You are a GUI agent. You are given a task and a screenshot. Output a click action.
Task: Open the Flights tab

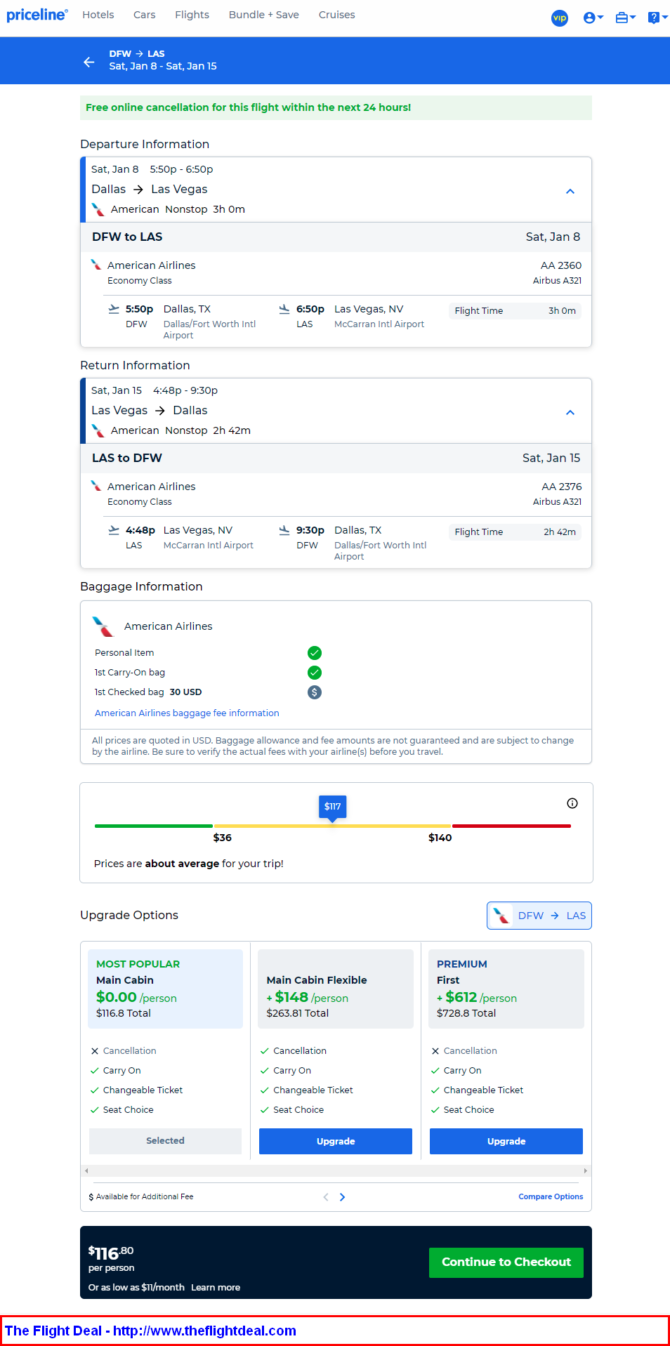pos(192,15)
